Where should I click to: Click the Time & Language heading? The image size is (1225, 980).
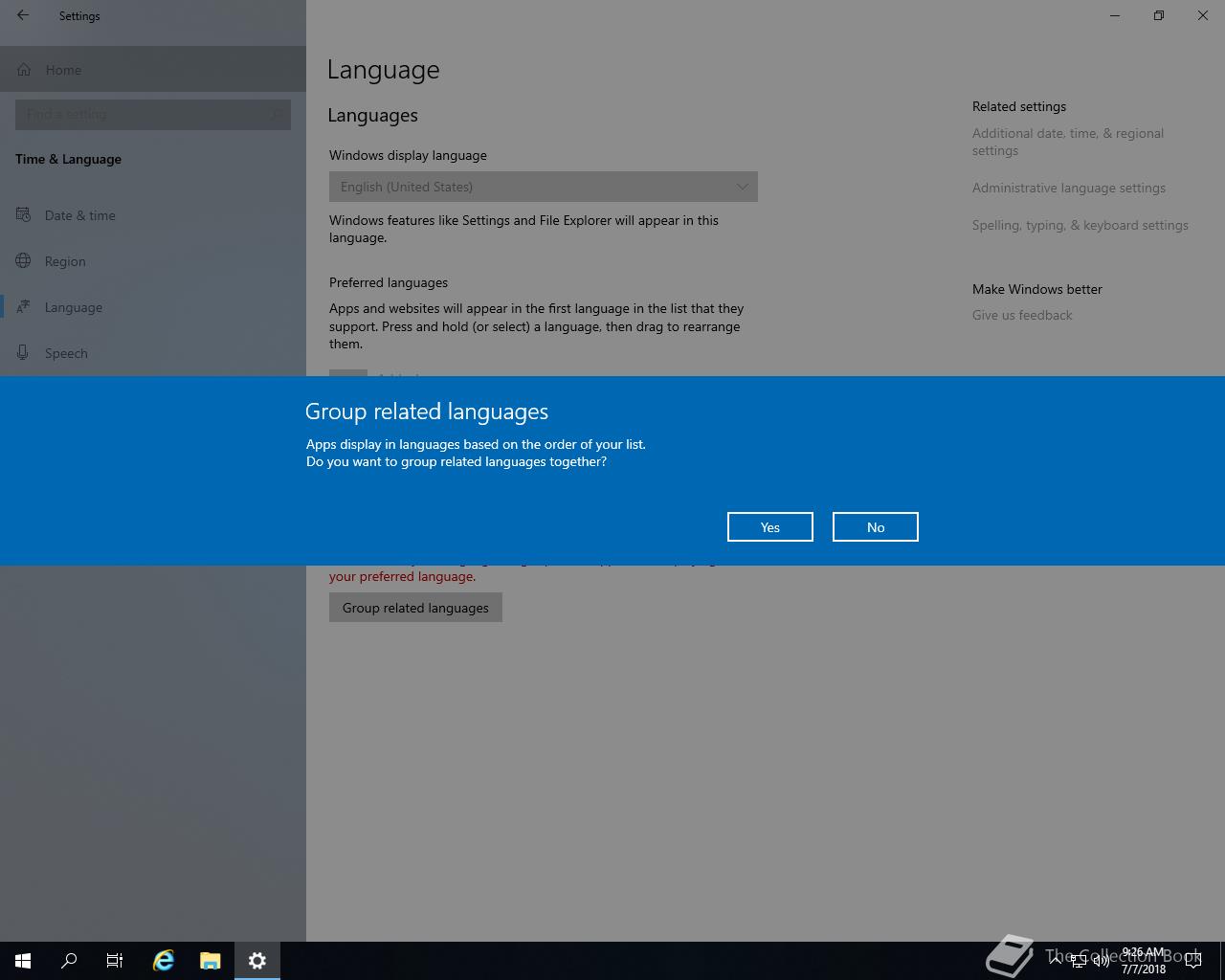tap(68, 159)
